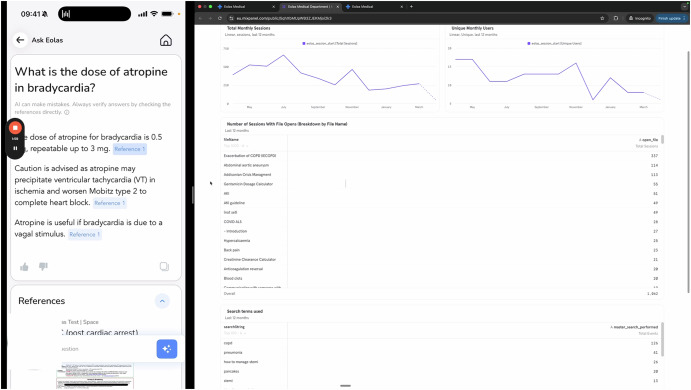Click the file opens table scrollbar

click(662, 139)
